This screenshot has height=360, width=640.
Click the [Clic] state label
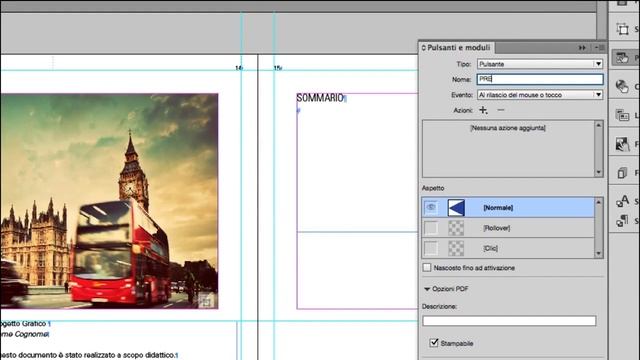[490, 248]
